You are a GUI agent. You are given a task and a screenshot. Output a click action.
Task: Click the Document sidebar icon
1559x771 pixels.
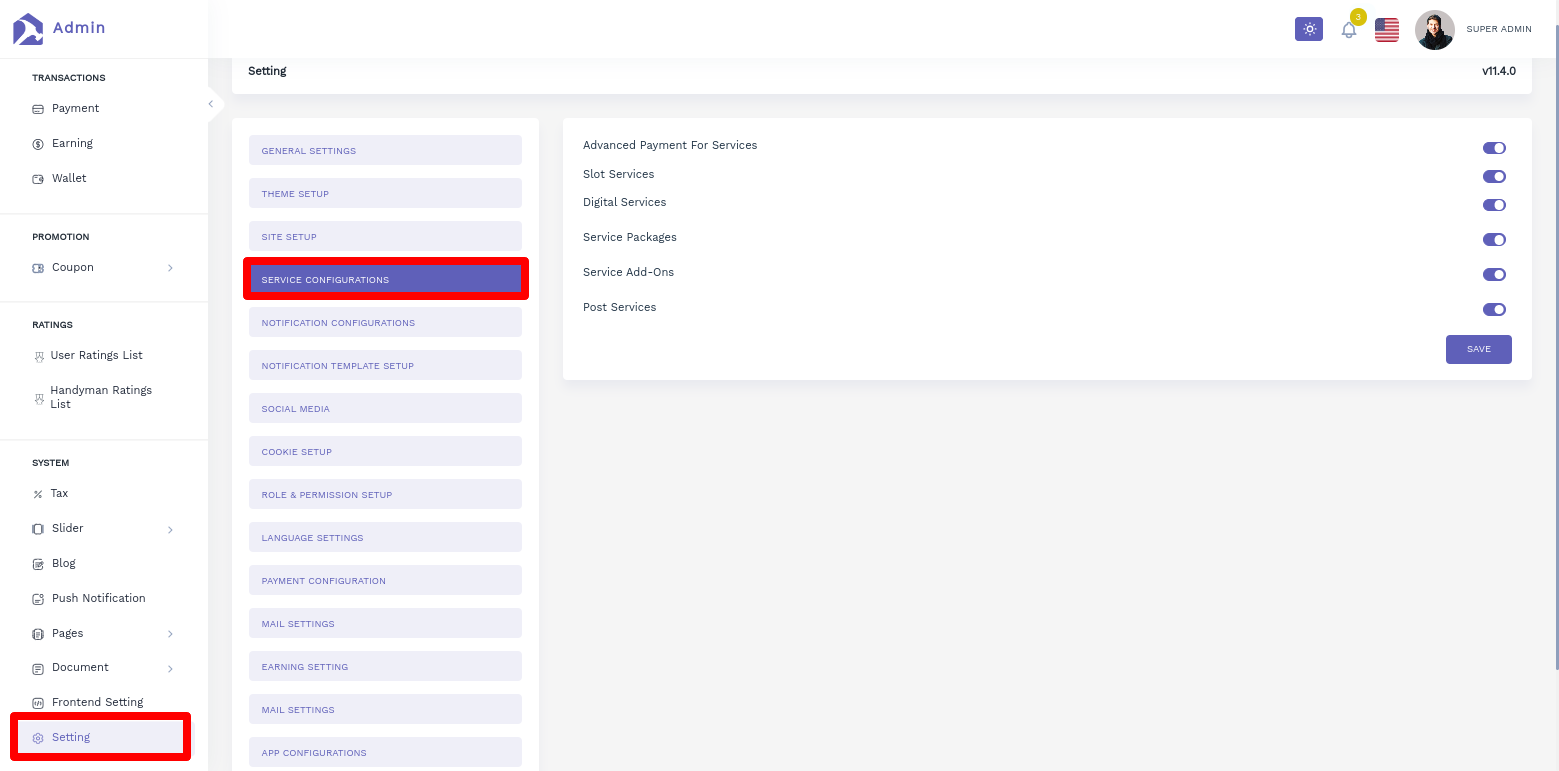38,668
